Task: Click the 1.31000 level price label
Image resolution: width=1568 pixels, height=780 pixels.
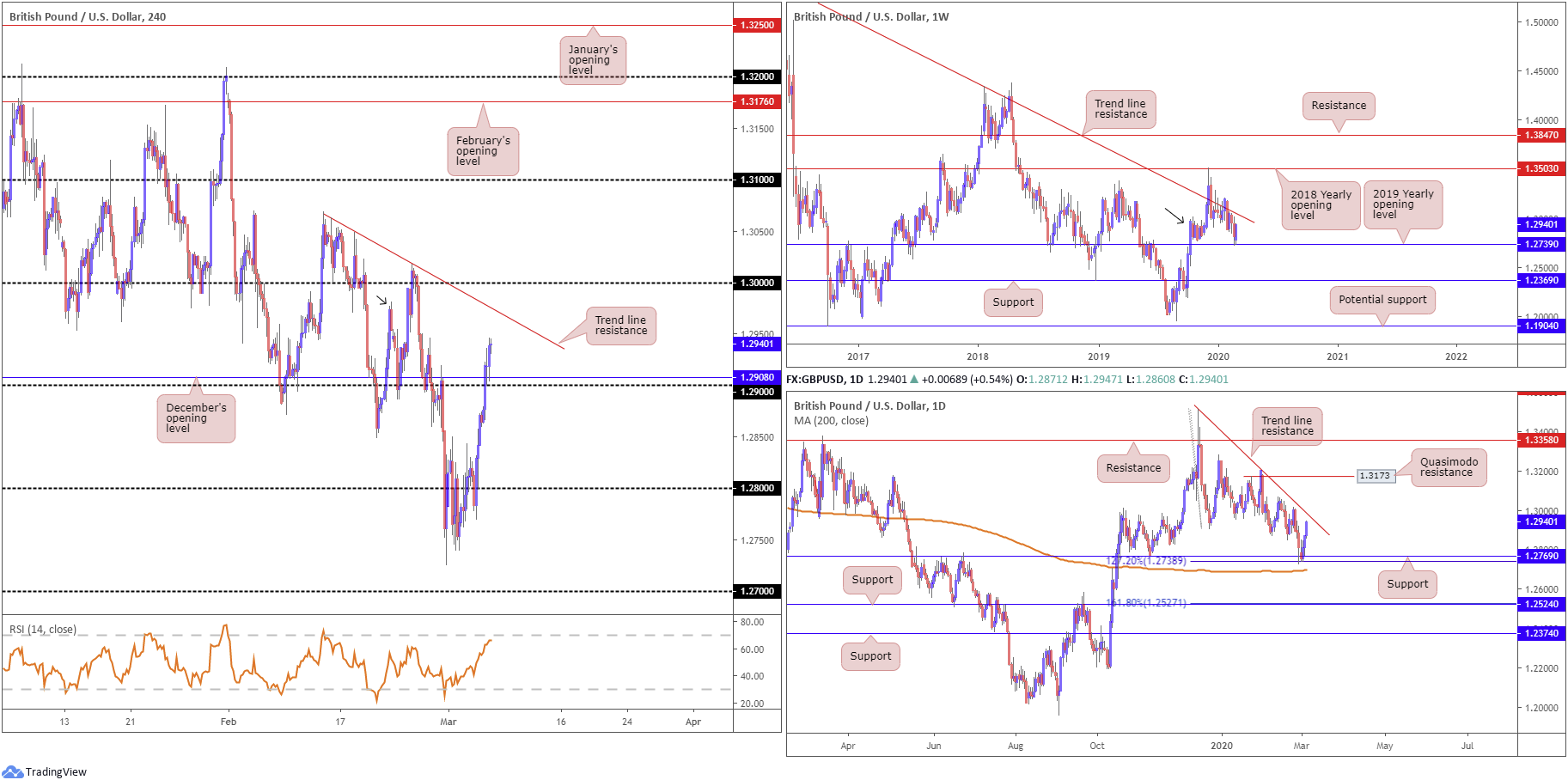Action: (757, 180)
